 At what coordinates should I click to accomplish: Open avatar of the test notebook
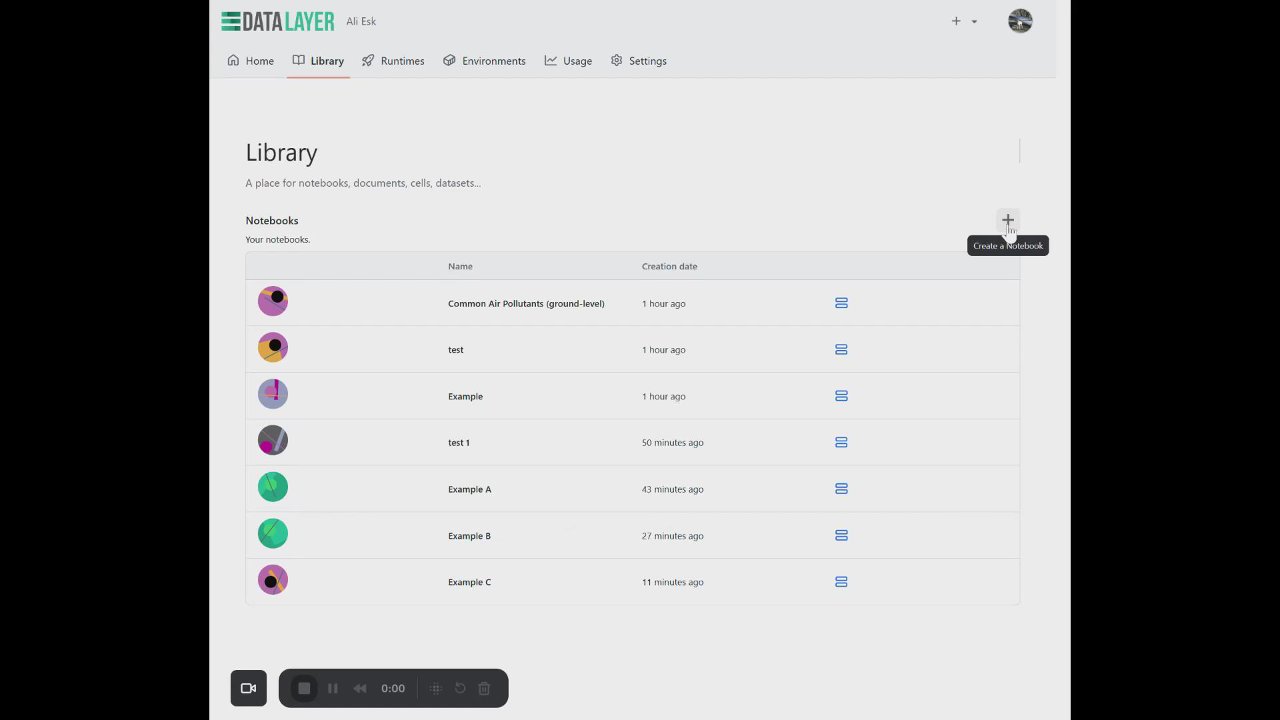(273, 347)
